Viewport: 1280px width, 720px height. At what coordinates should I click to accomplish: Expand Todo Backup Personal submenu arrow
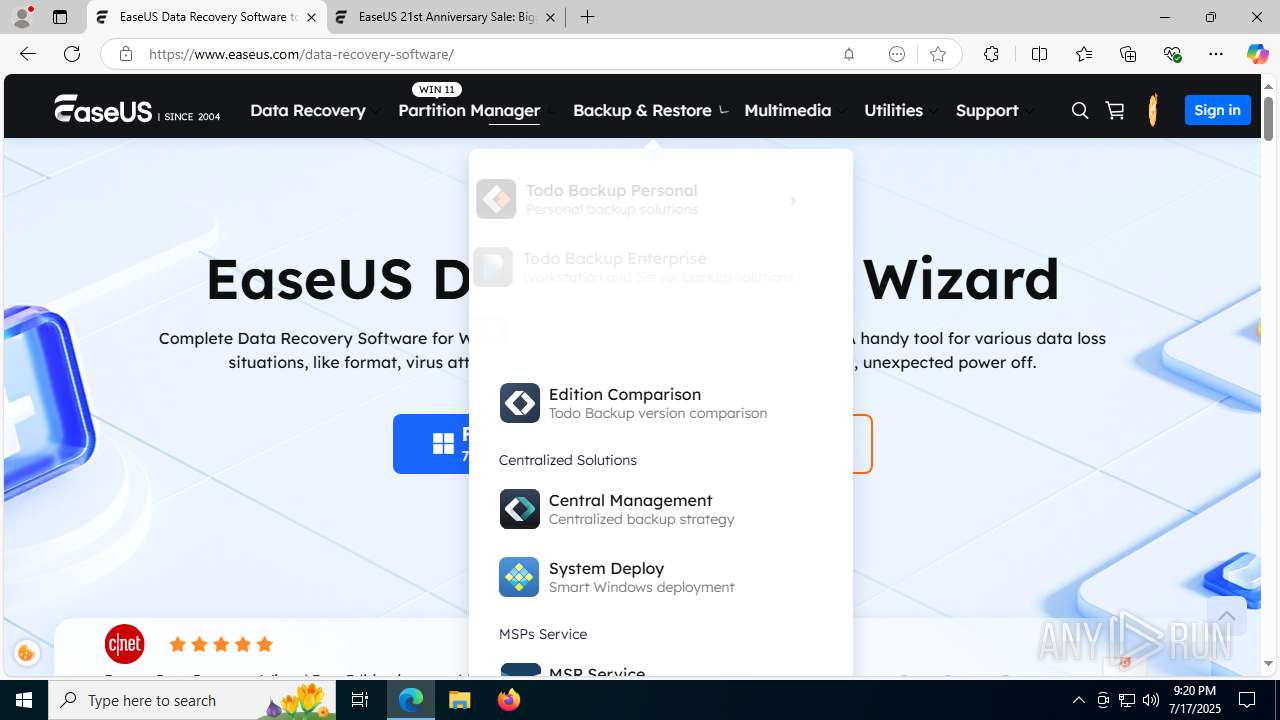click(793, 201)
